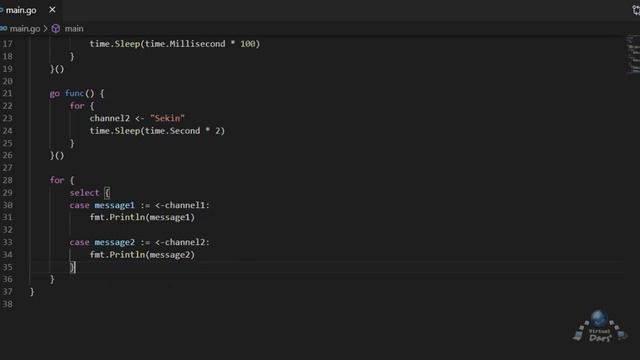Click the "for" keyword on line 28

click(x=57, y=180)
